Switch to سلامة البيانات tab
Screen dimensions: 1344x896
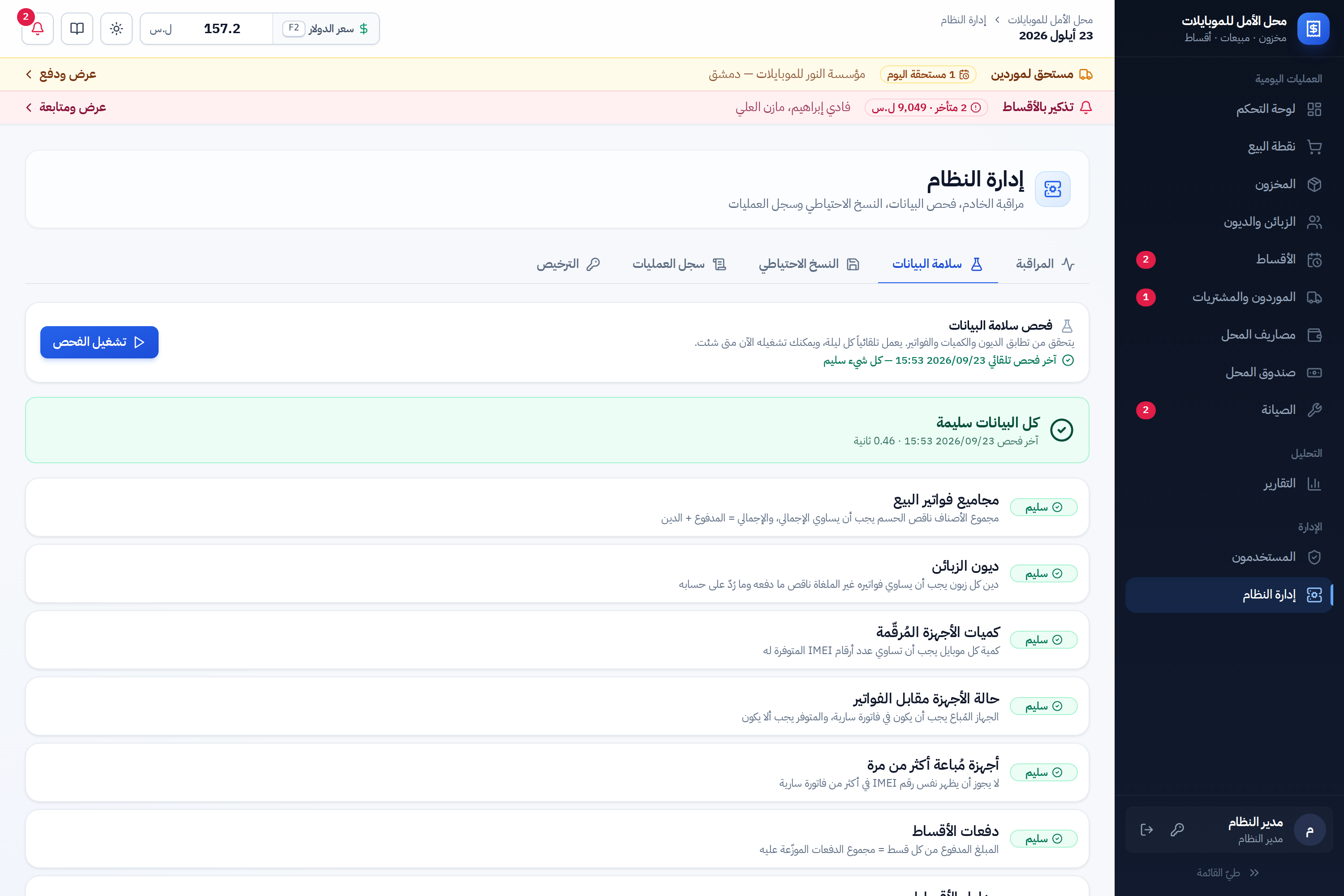[x=938, y=264]
